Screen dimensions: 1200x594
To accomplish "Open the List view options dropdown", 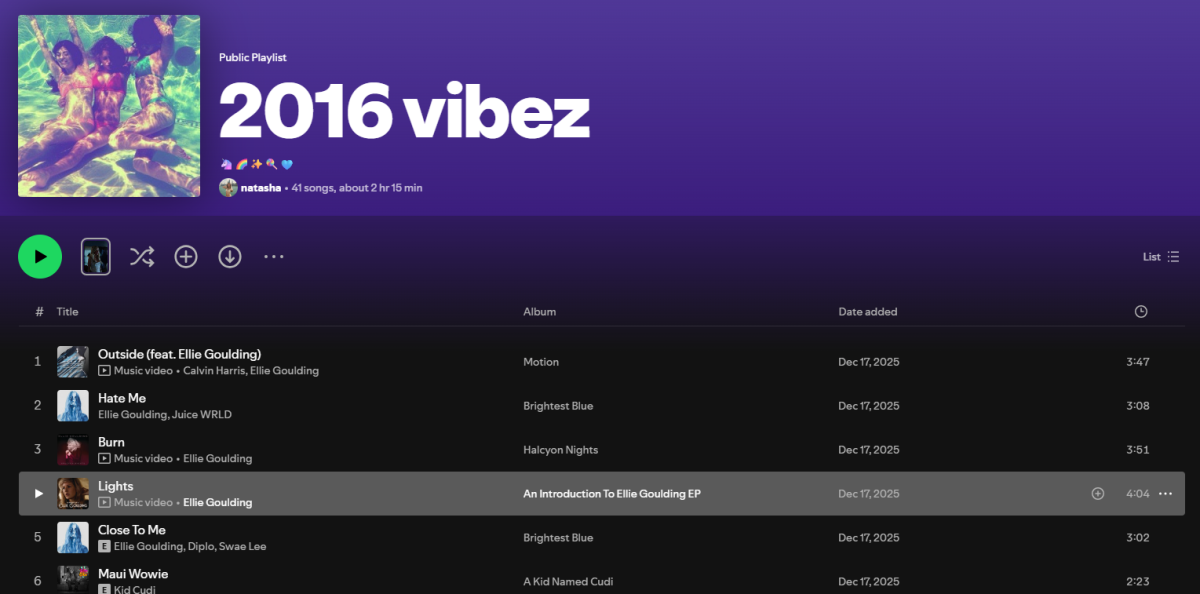I will tap(1161, 257).
